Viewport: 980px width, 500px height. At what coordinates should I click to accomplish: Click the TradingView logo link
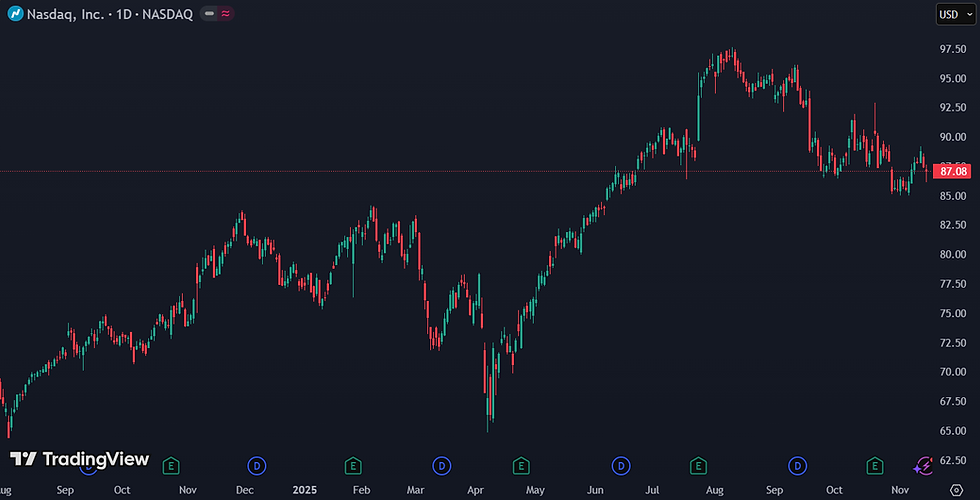79,459
